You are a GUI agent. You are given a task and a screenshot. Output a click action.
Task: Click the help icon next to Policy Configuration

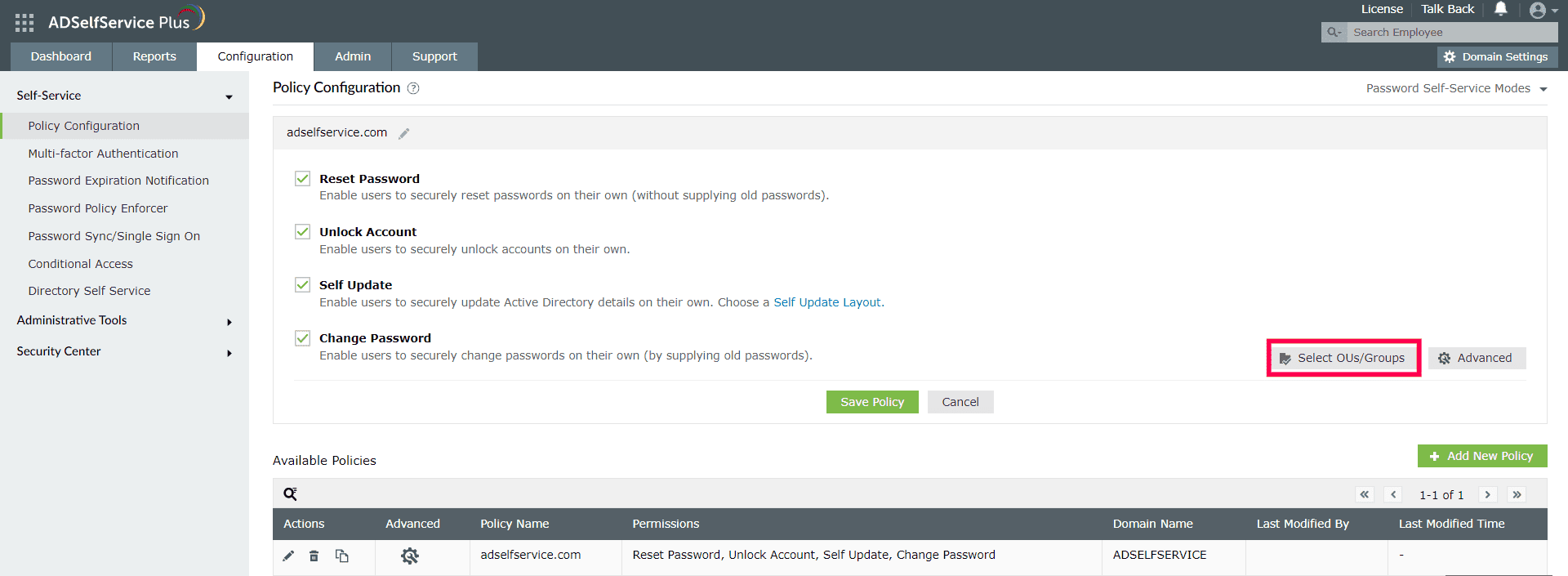pyautogui.click(x=413, y=88)
